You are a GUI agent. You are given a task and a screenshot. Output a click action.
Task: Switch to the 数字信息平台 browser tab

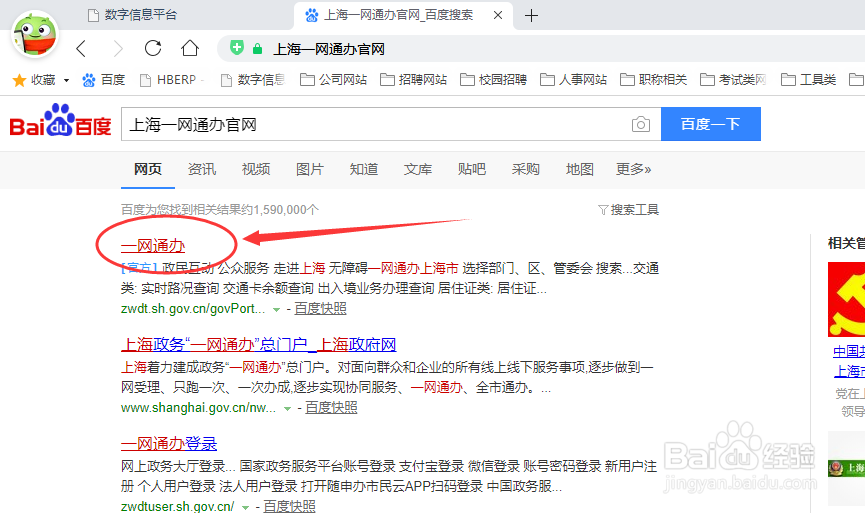point(133,15)
